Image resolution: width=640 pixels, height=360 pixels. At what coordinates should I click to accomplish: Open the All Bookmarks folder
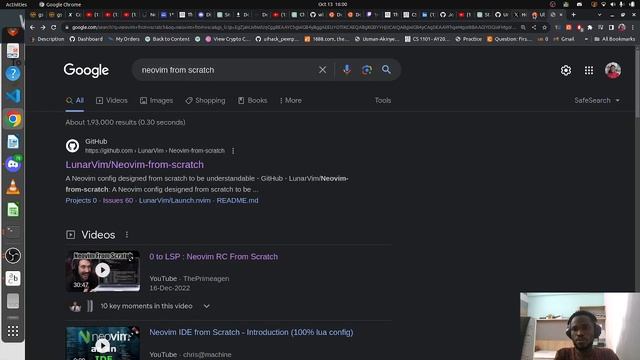click(x=615, y=39)
